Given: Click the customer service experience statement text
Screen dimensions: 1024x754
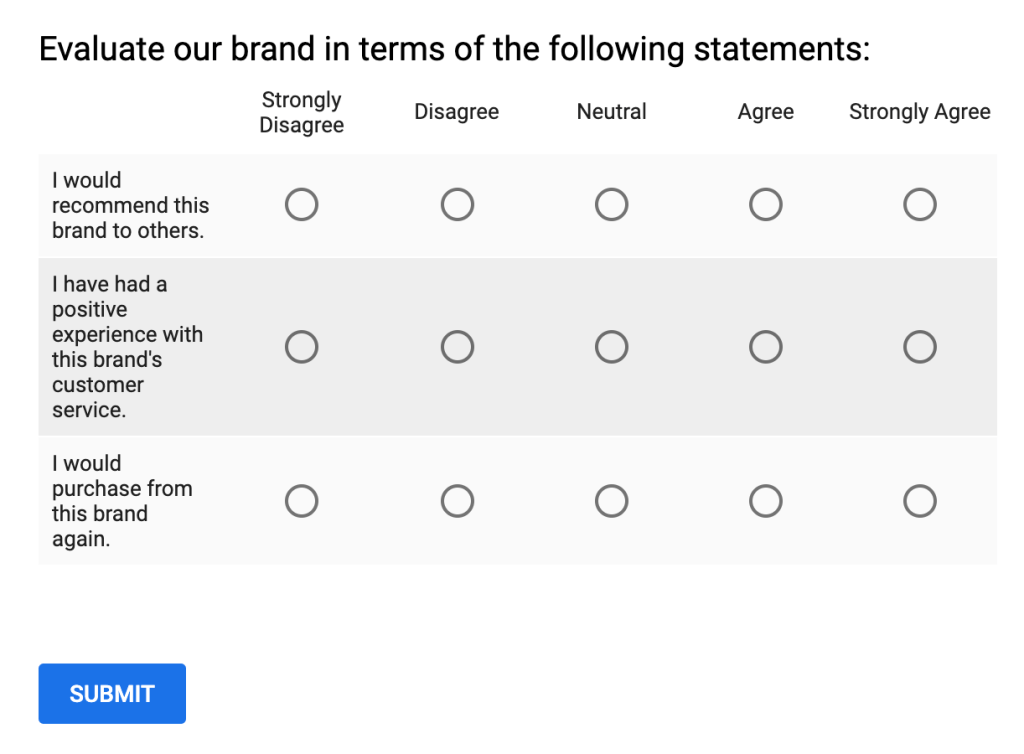Looking at the screenshot, I should [126, 347].
